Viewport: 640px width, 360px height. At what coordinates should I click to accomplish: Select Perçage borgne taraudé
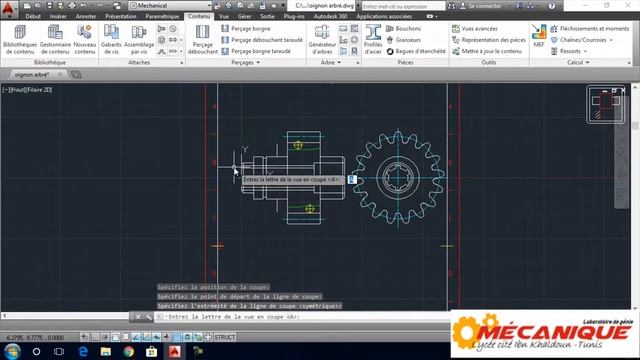tap(256, 51)
